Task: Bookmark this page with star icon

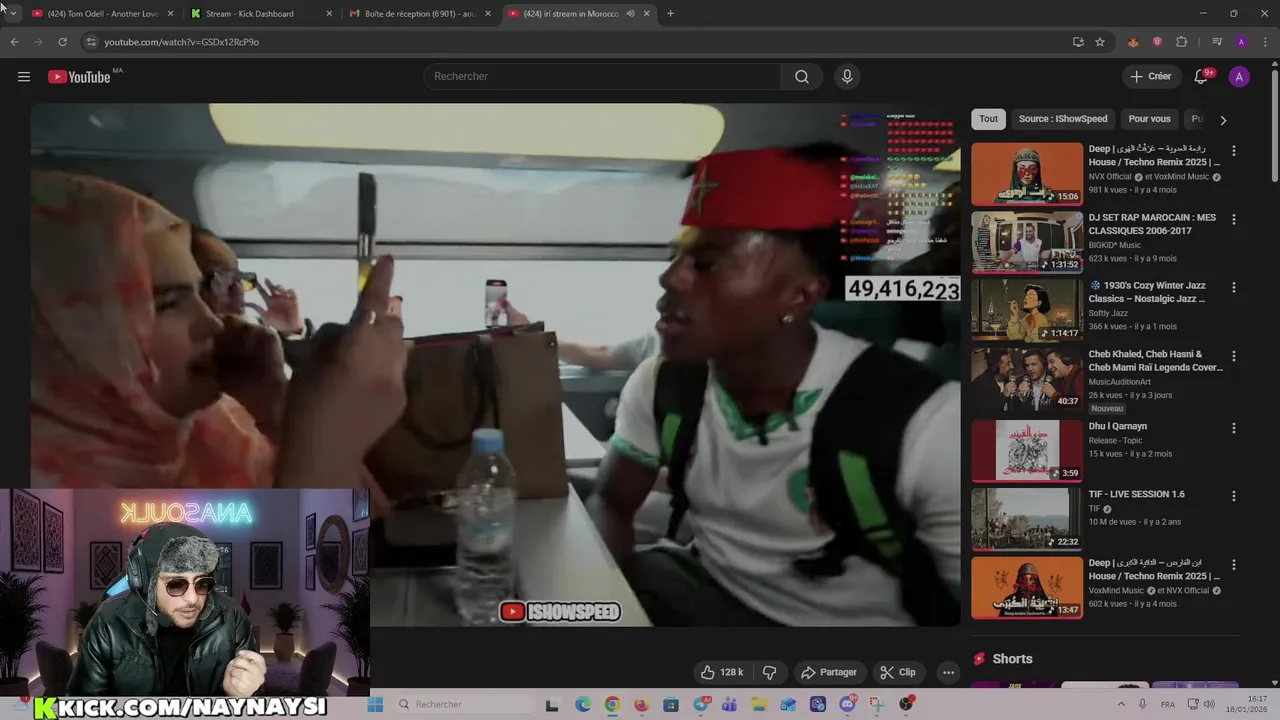Action: pos(1100,42)
